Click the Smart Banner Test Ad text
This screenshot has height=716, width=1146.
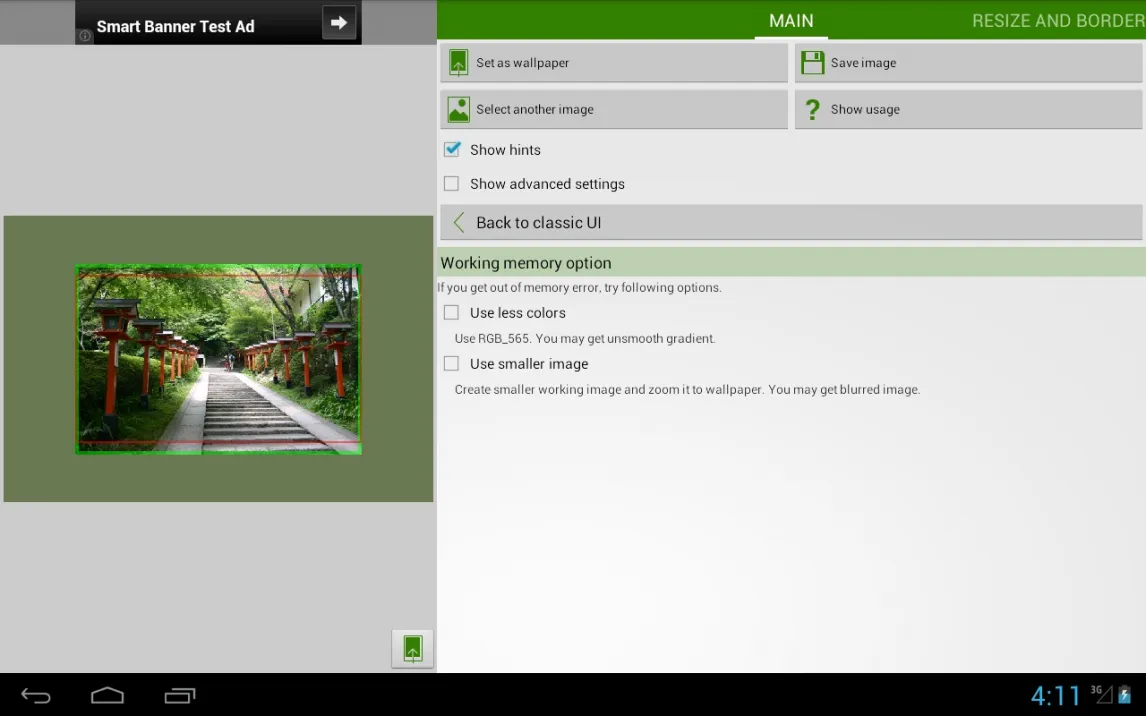point(176,27)
